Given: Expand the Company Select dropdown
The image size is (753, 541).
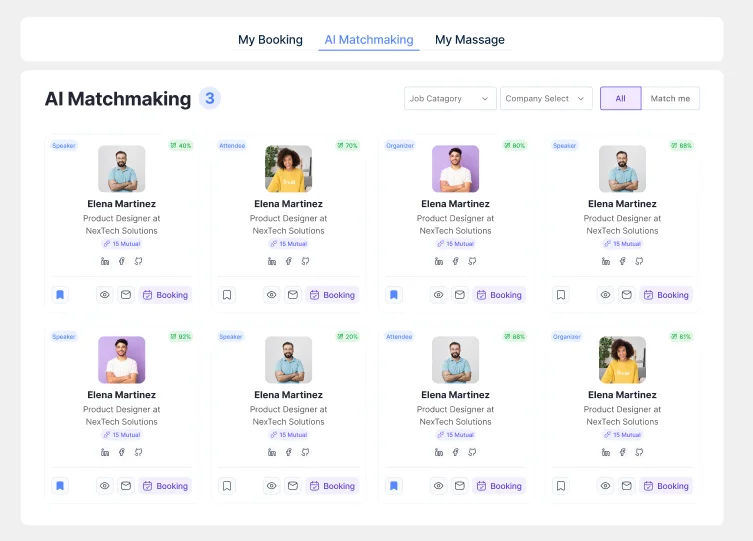Looking at the screenshot, I should pos(546,98).
